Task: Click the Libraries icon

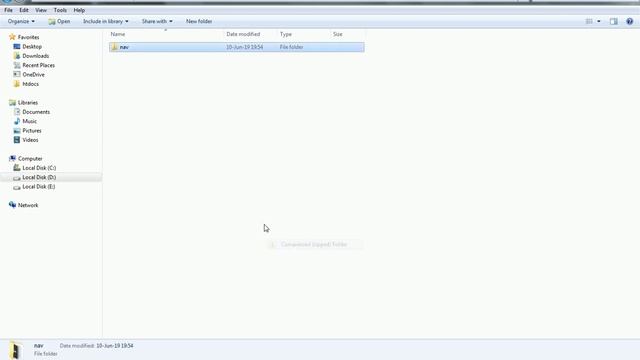Action: (x=12, y=102)
